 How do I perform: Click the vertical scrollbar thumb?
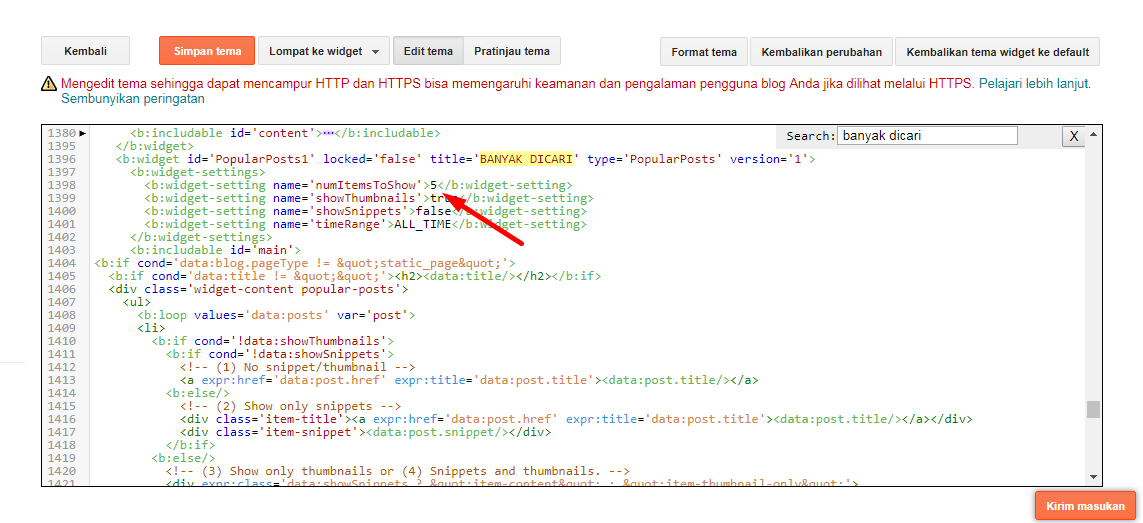[1093, 409]
